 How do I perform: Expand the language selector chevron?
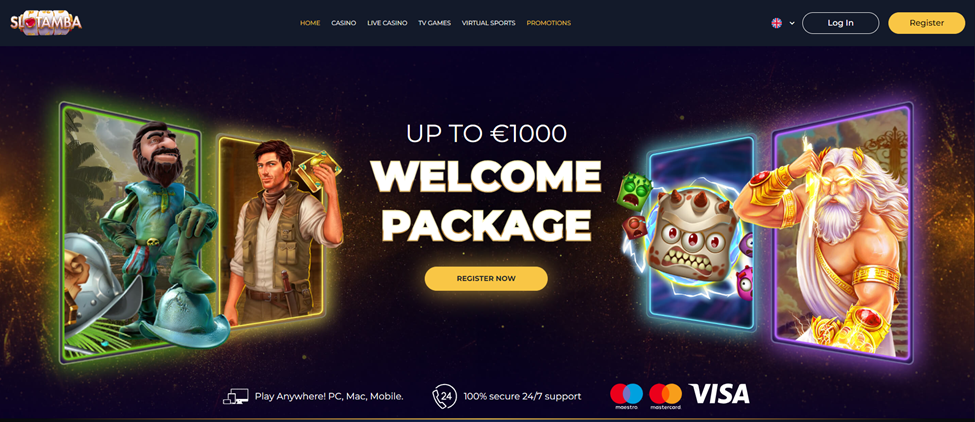click(792, 24)
